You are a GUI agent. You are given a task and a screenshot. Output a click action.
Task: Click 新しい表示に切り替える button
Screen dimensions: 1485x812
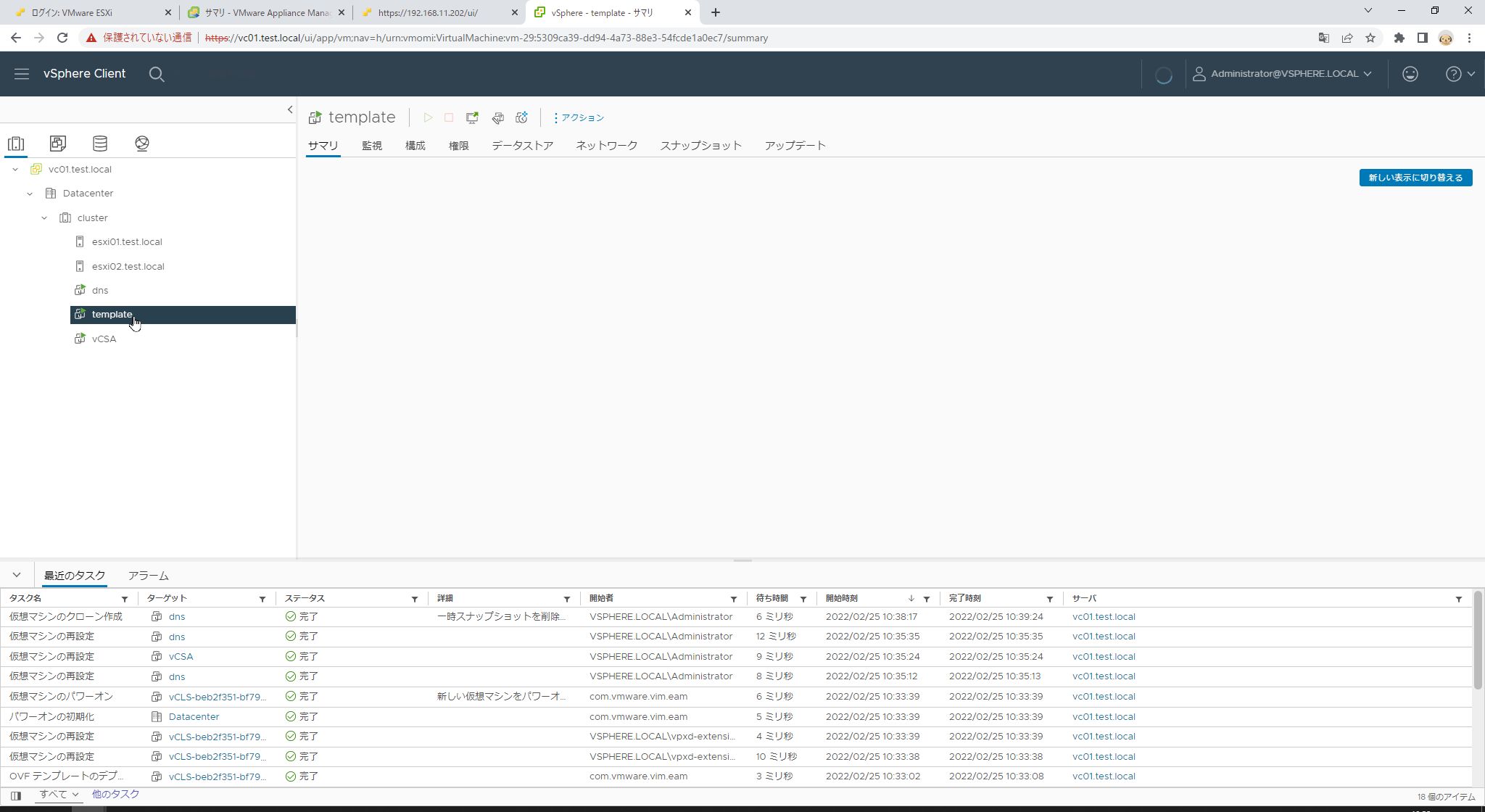pyautogui.click(x=1415, y=178)
